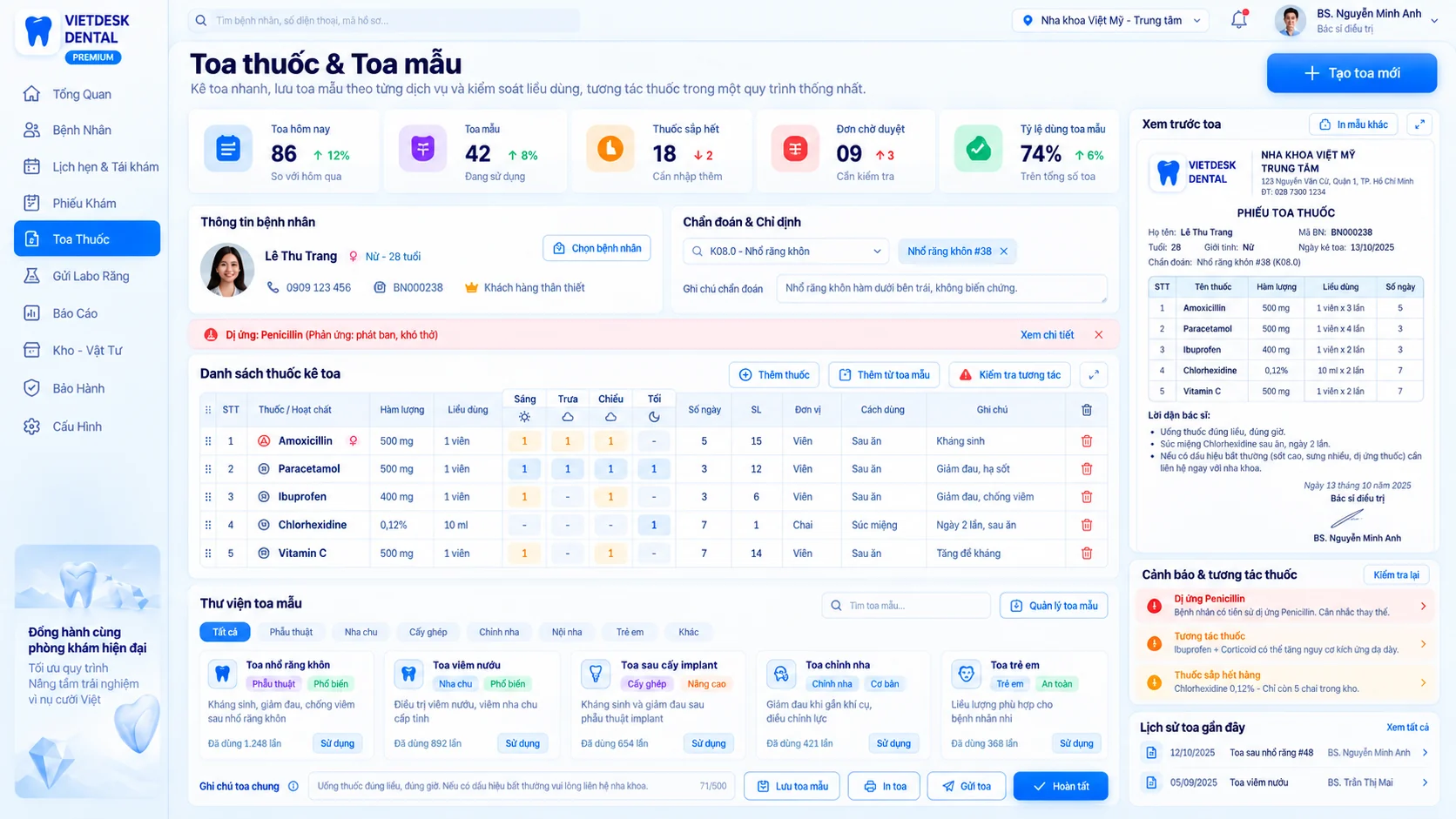Screen dimensions: 1456x819
Task: Toggle Chlorhexidine evening (Tối) dose cell
Action: [x=654, y=525]
